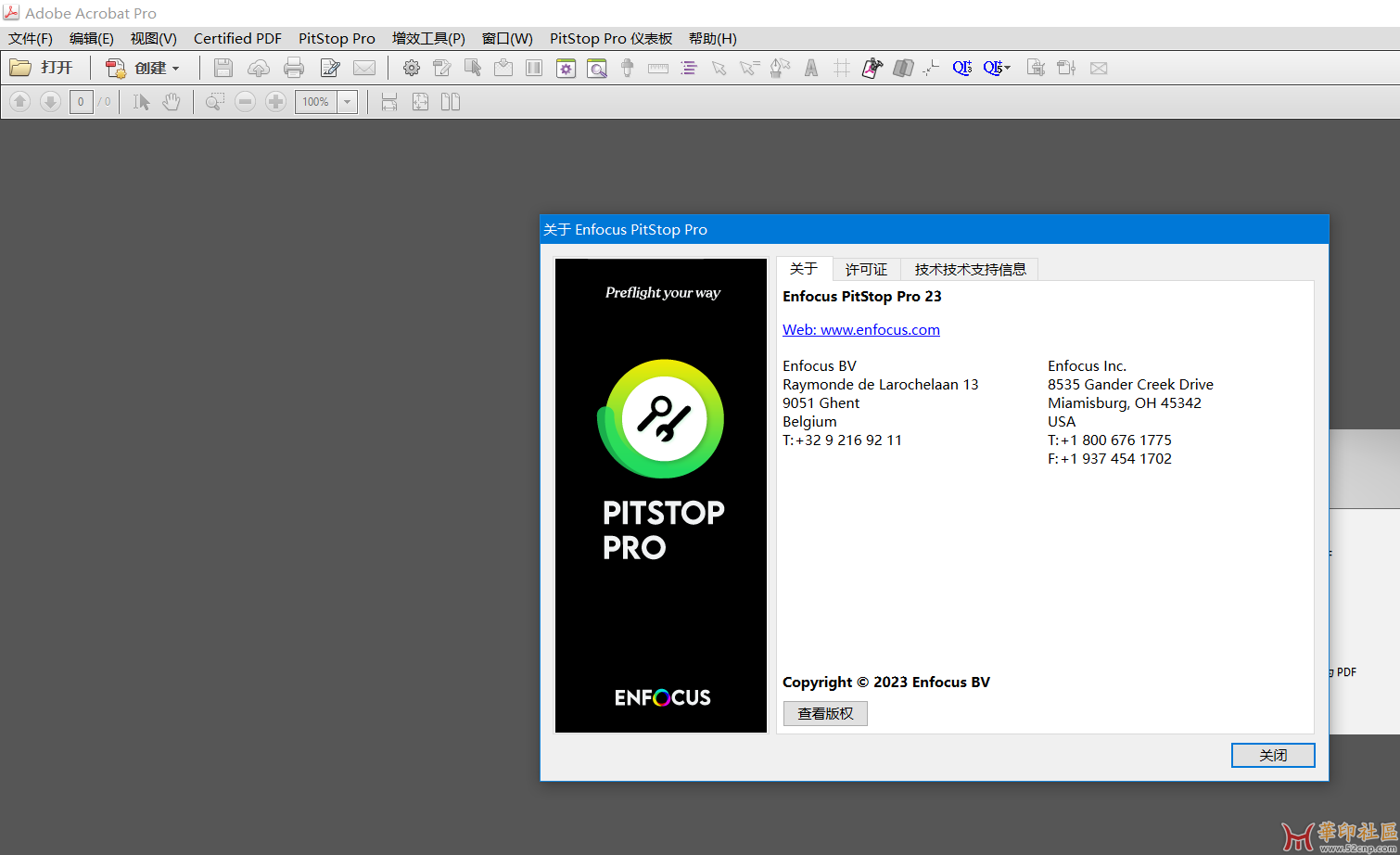1400x855 pixels.
Task: Click the zoom in plus button
Action: [275, 101]
